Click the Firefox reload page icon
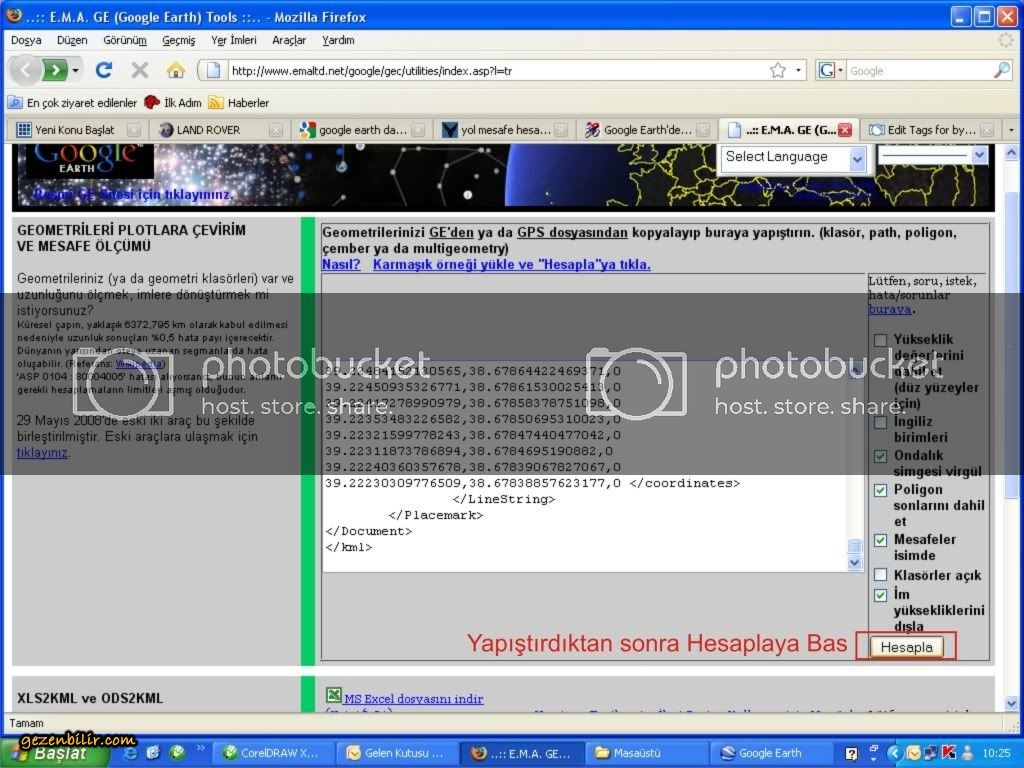Screen dimensions: 1024x768 (x=103, y=71)
